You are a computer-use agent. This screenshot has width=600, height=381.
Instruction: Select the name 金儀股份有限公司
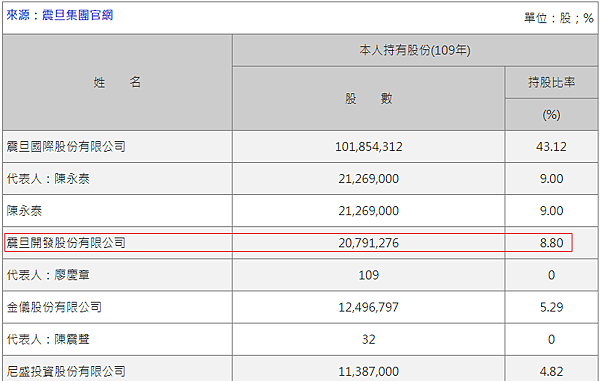(54, 307)
